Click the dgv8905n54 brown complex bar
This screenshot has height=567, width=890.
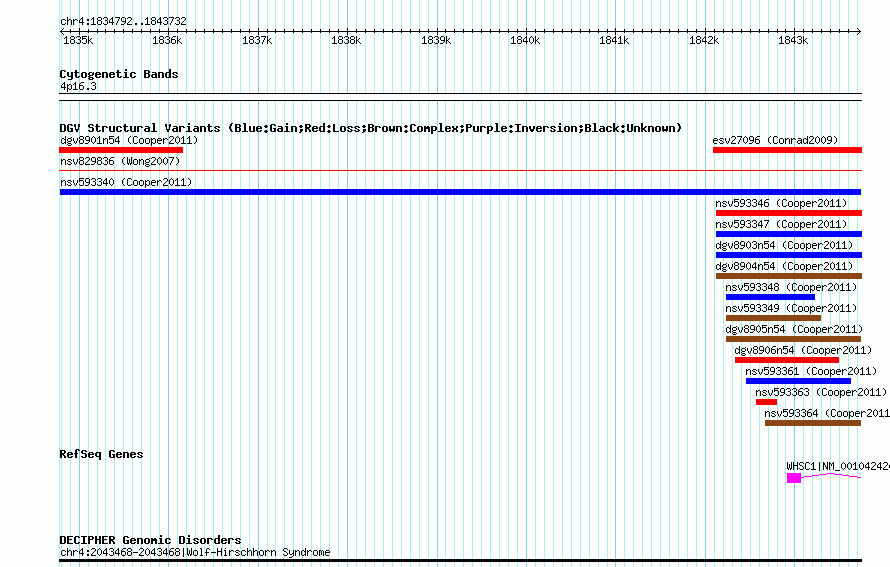[x=794, y=339]
